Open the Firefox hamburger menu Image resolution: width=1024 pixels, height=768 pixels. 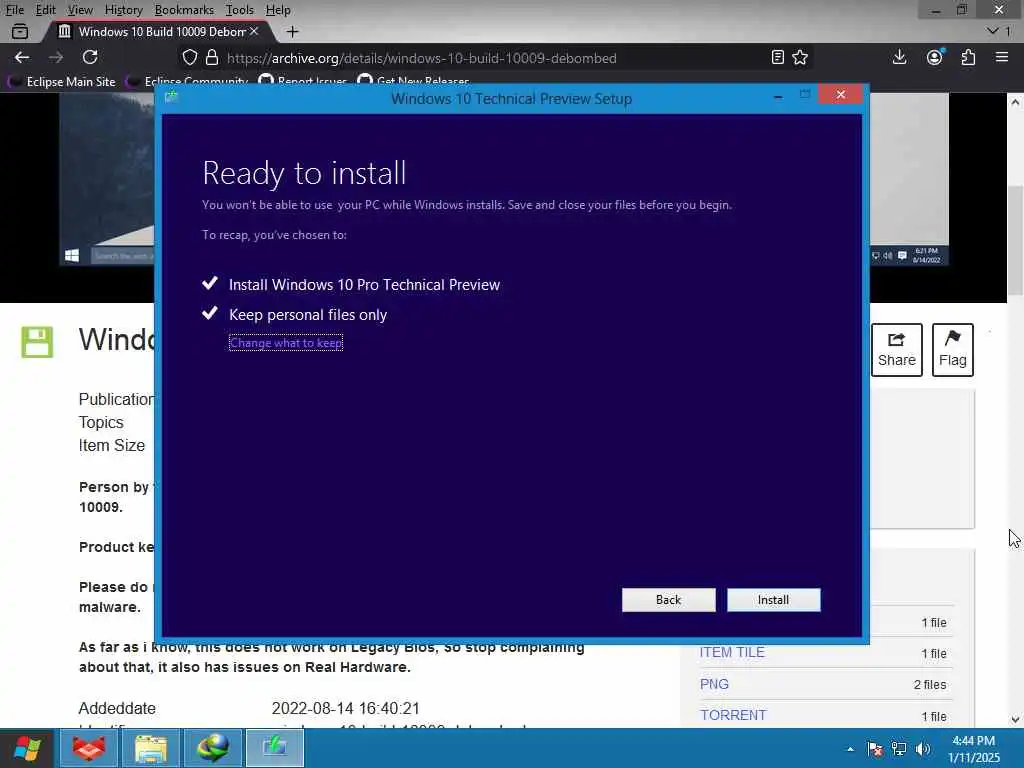(1002, 57)
